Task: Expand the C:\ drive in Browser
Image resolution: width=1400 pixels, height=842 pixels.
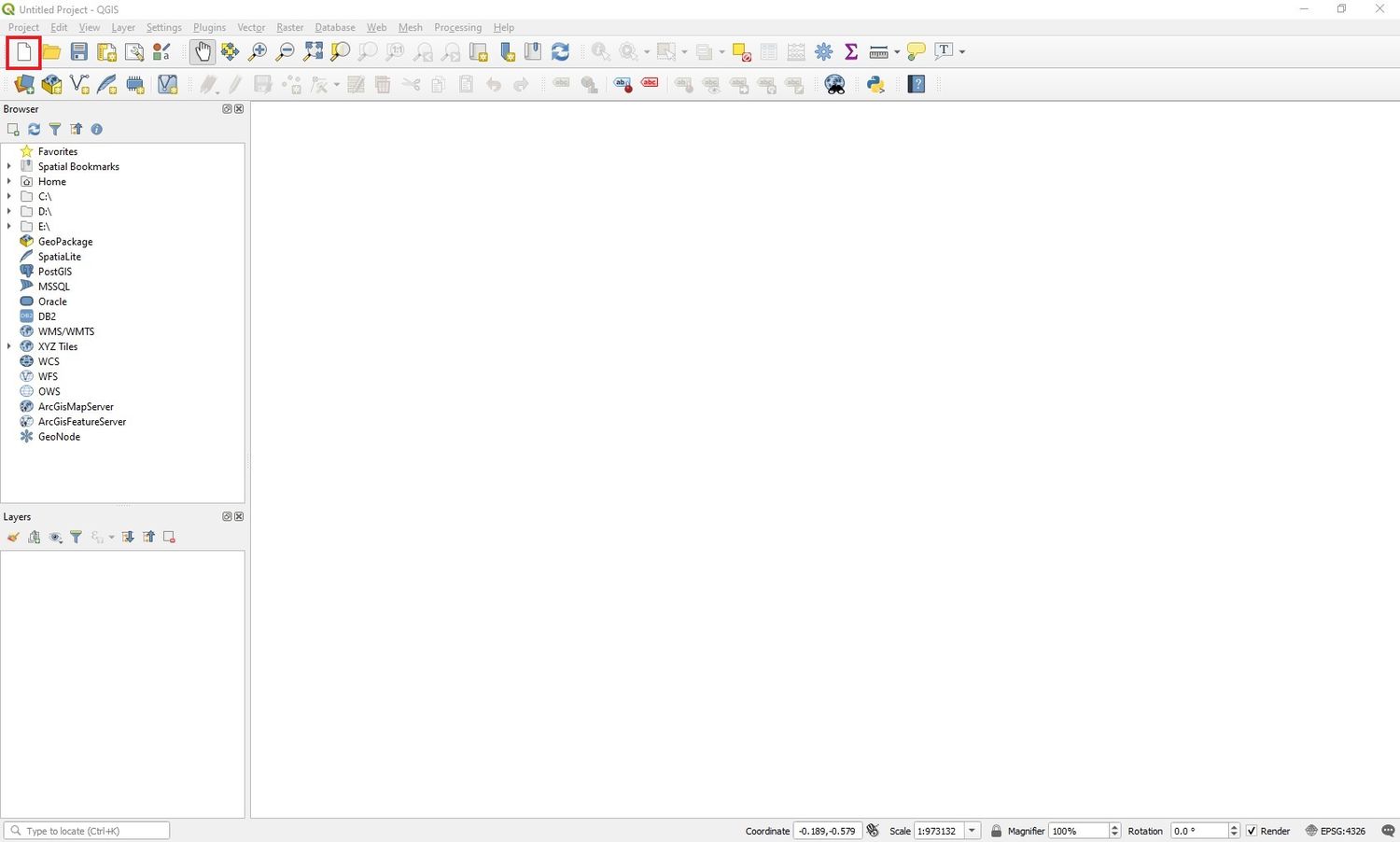Action: [x=9, y=196]
